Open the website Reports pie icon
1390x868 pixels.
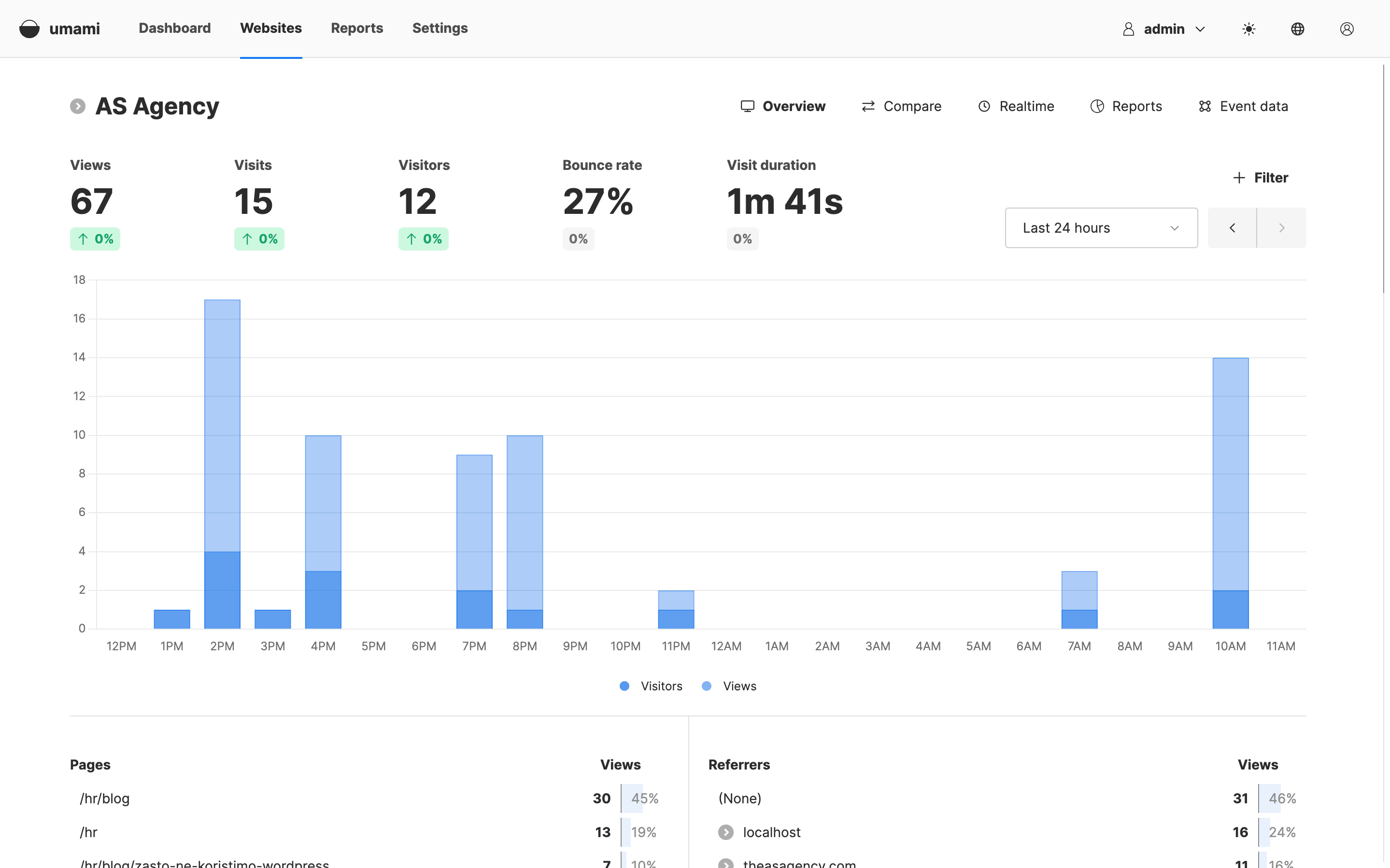point(1097,106)
